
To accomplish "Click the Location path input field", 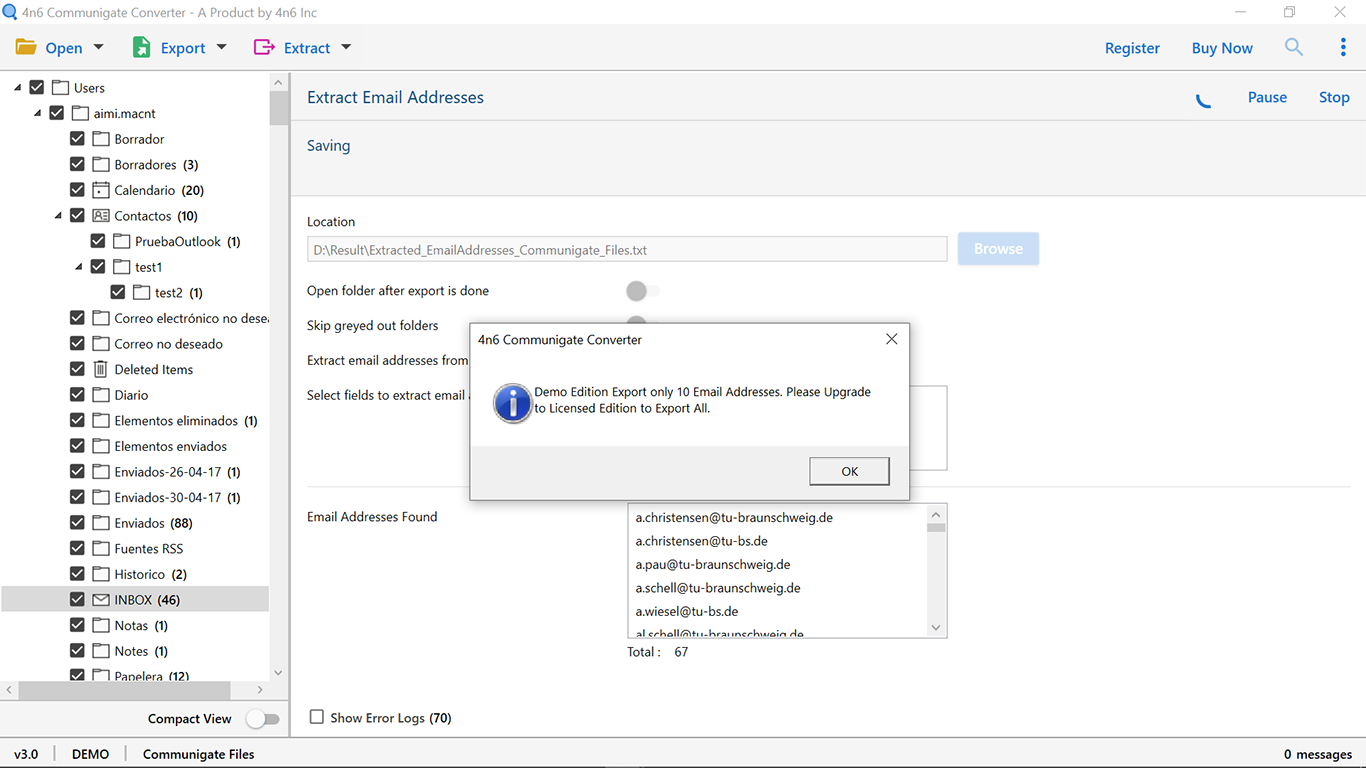I will 627,250.
